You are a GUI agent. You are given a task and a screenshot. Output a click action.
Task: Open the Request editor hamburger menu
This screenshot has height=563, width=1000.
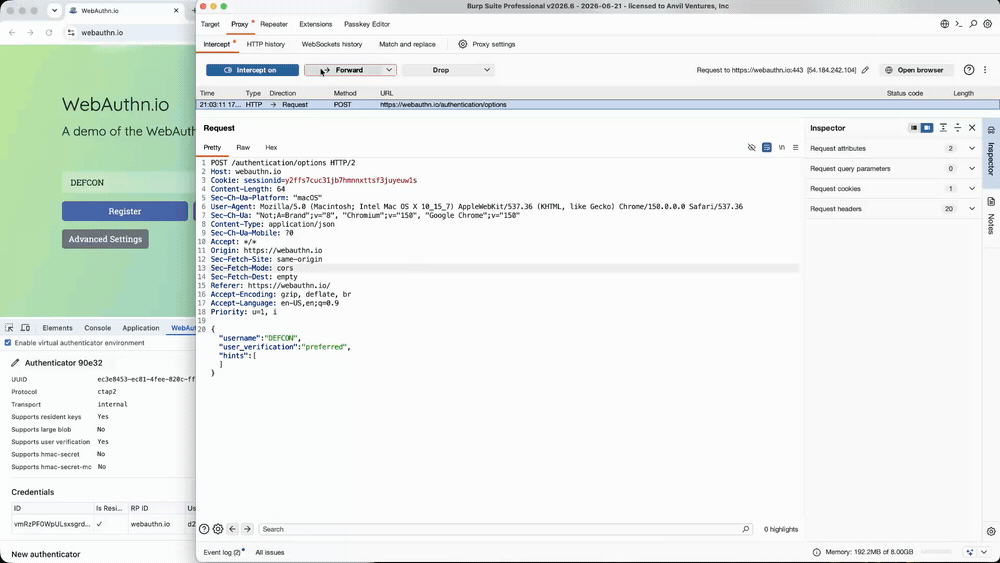[795, 147]
